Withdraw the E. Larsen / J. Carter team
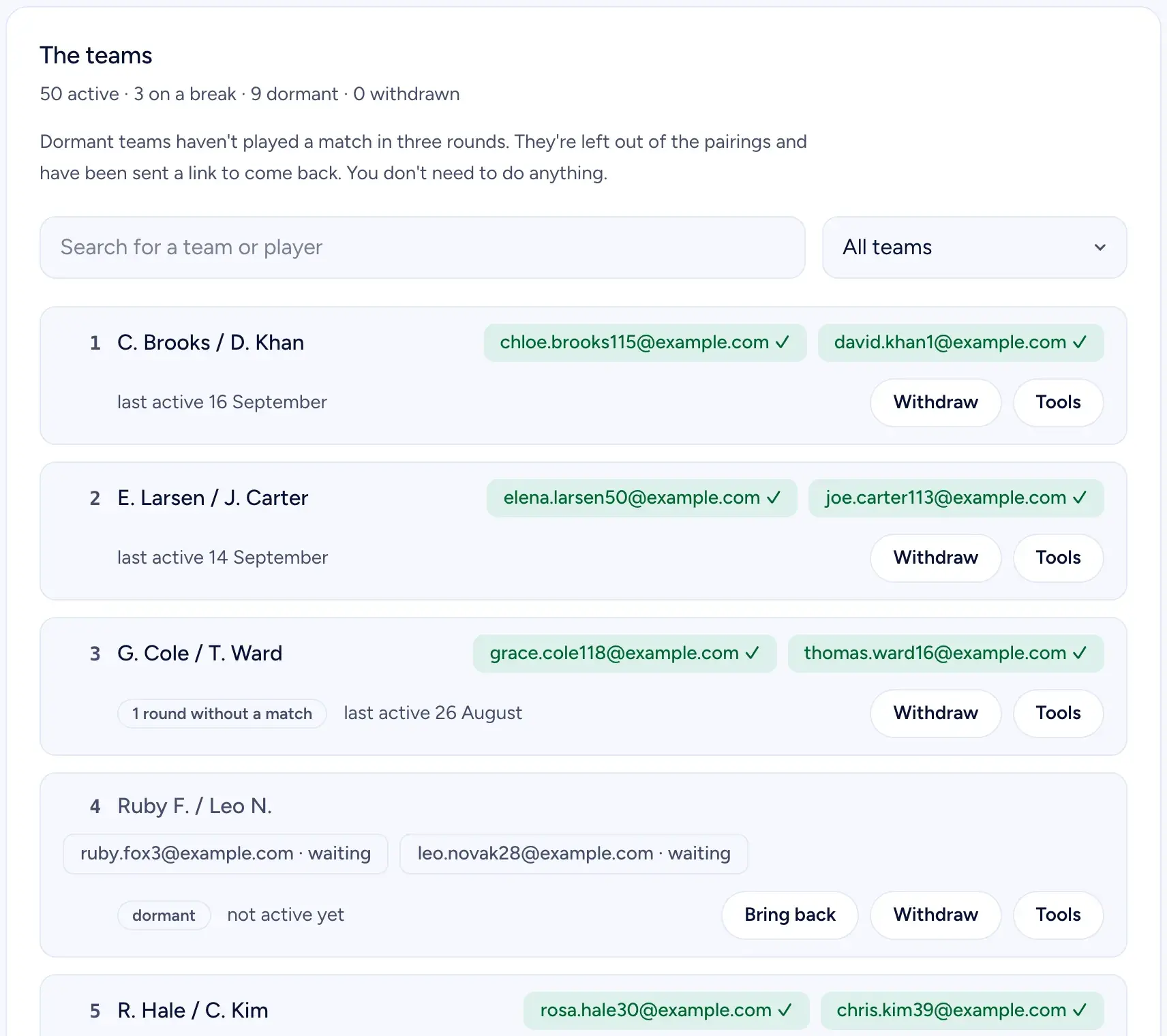Viewport: 1167px width, 1036px height. pyautogui.click(x=935, y=558)
